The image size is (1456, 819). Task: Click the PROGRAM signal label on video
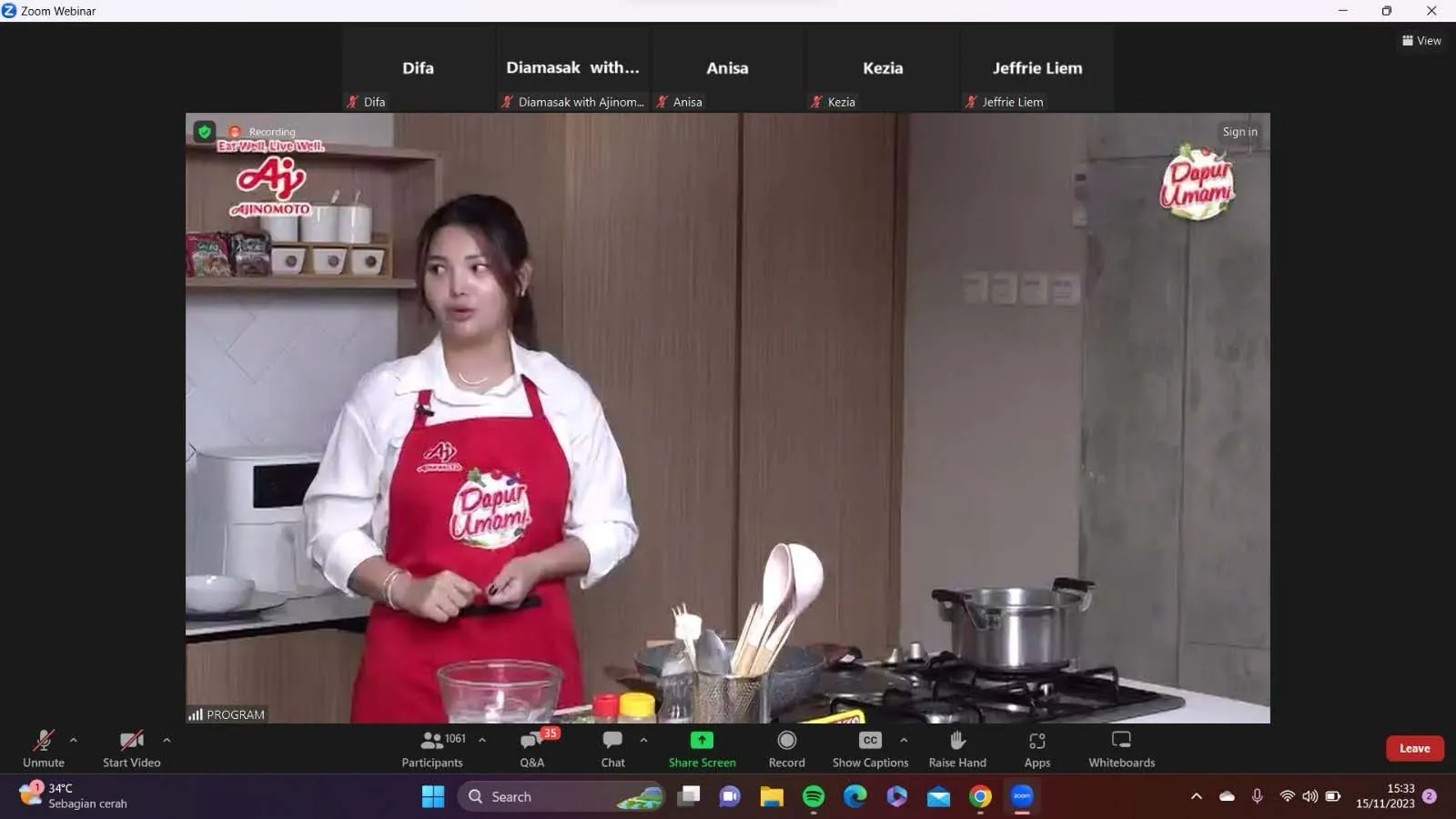click(x=227, y=714)
